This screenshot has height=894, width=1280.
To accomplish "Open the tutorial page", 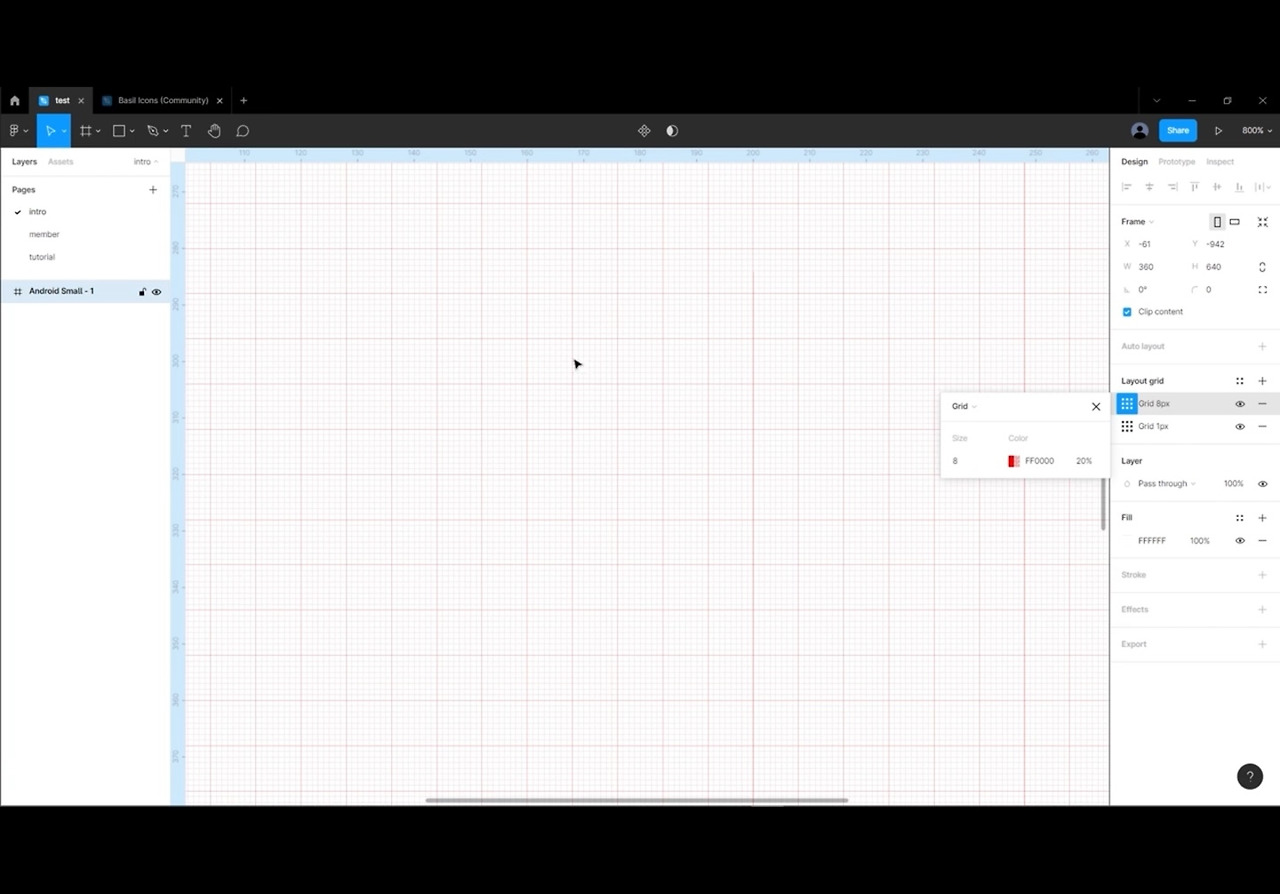I will pos(42,257).
